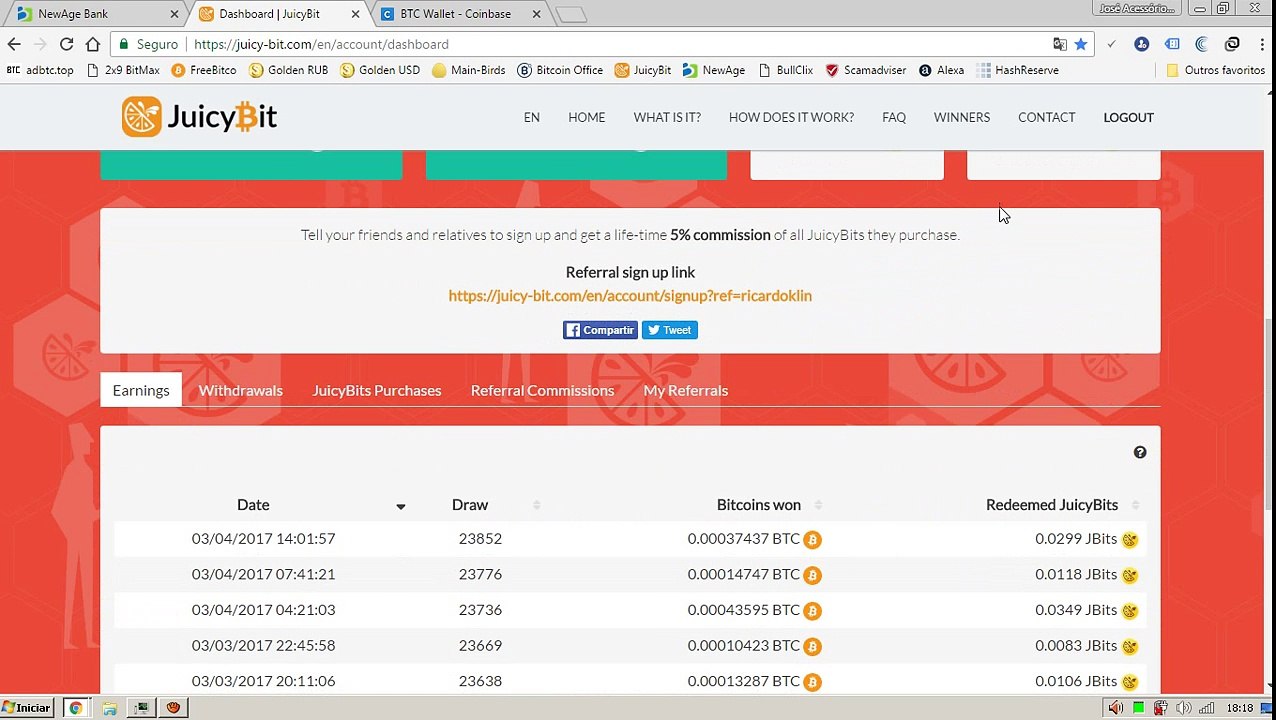
Task: Open WHAT IS IT? nav item
Action: point(667,117)
